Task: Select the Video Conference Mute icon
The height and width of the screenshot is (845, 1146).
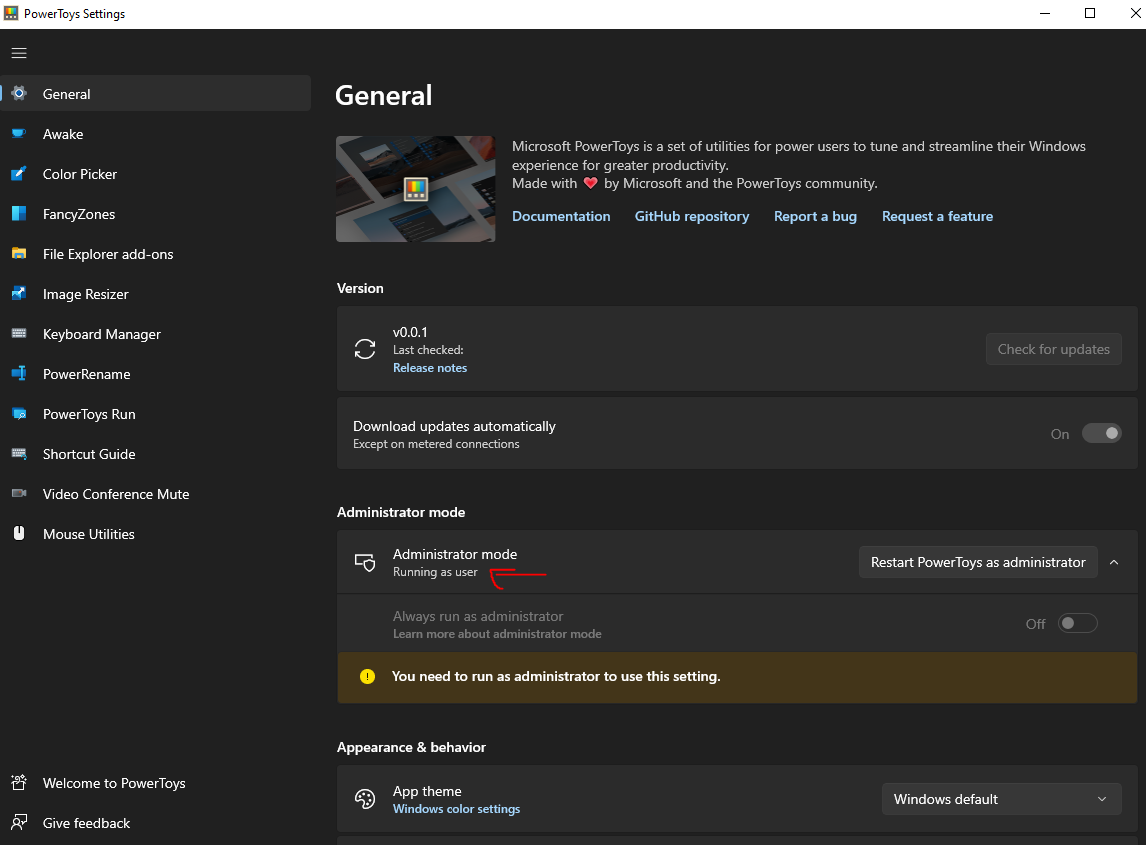Action: point(19,494)
